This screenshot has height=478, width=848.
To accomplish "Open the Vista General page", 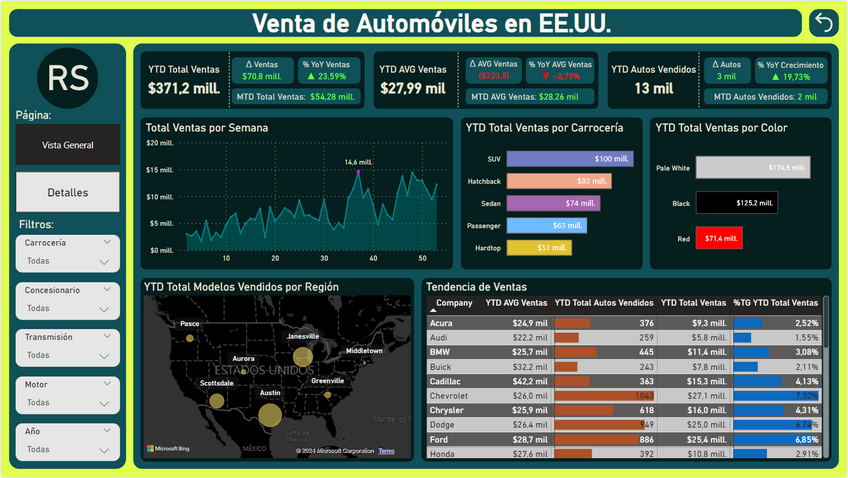I will click(68, 145).
